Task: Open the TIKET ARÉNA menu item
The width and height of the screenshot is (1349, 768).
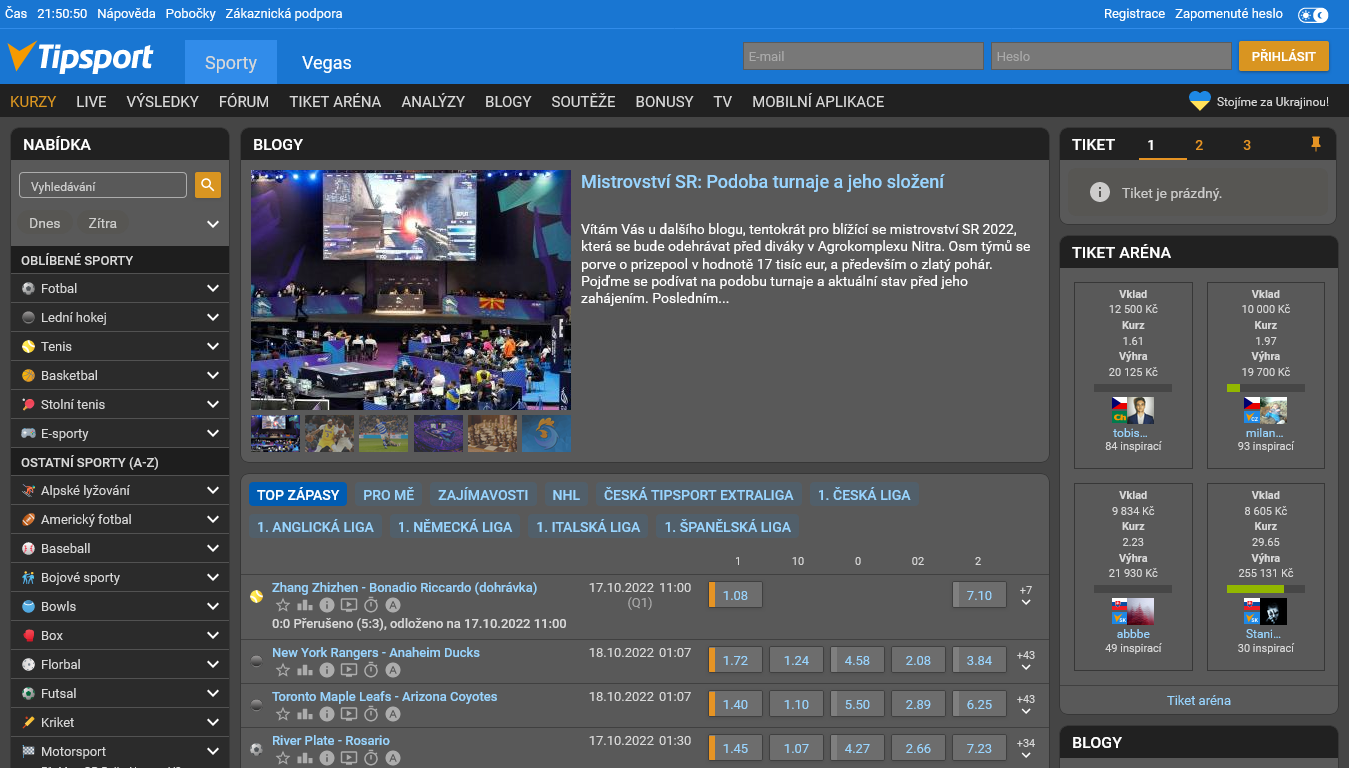Action: [335, 101]
